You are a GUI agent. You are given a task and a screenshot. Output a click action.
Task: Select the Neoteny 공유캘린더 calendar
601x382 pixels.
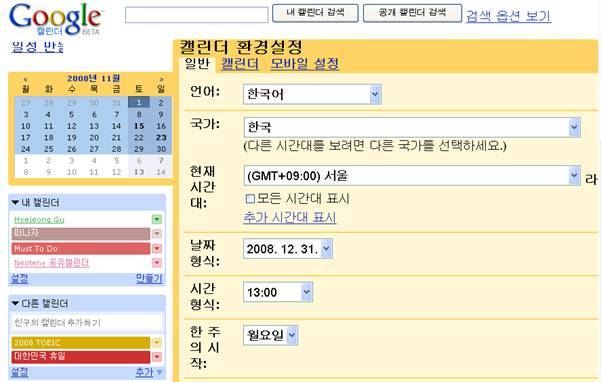[x=51, y=263]
